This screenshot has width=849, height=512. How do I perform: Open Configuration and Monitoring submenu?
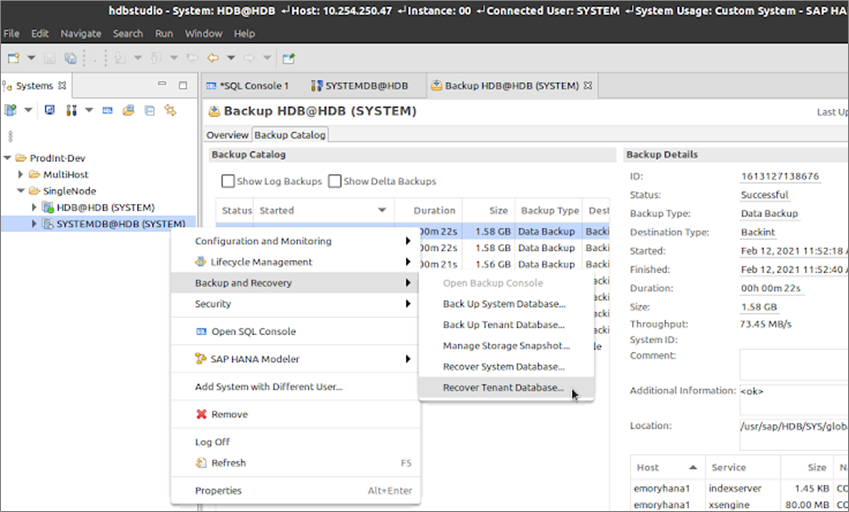296,241
